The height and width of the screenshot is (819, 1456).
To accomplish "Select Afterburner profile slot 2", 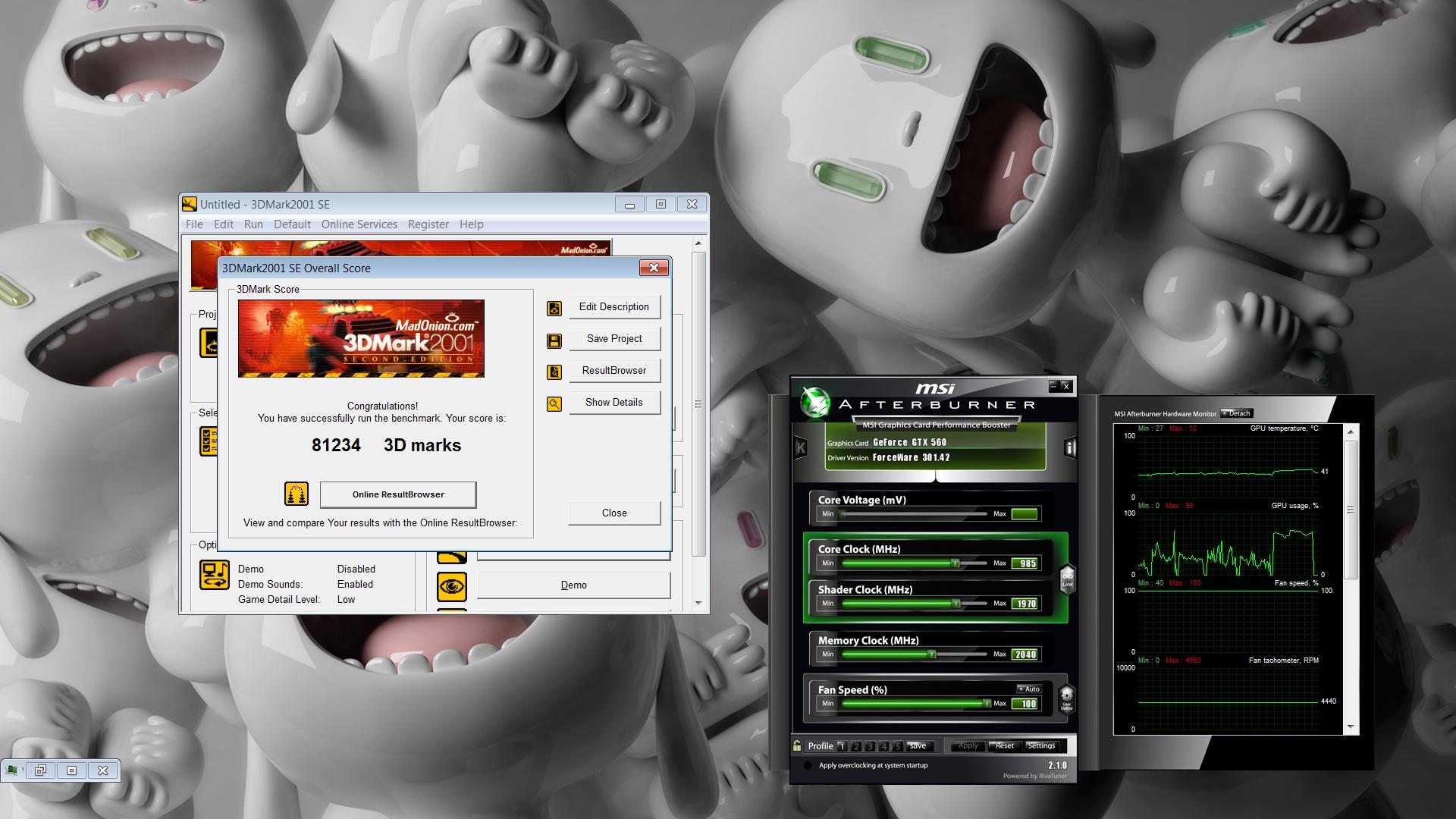I will click(x=855, y=746).
